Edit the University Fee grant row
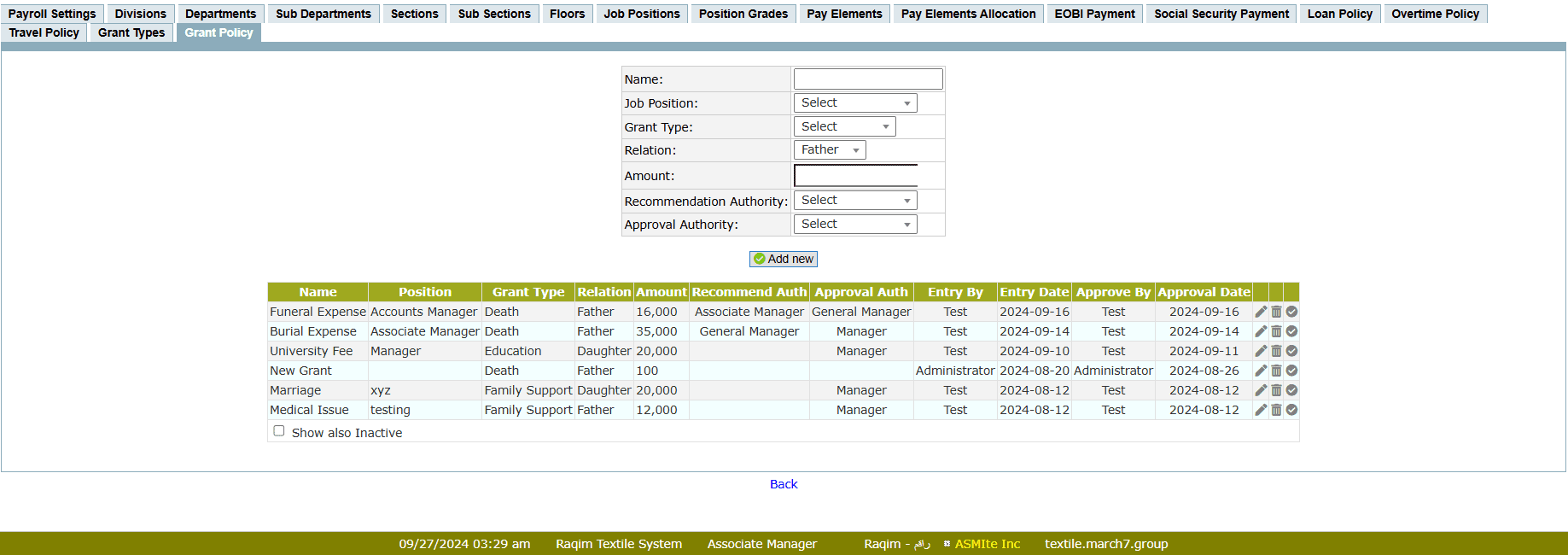Viewport: 1568px width, 555px height. pos(1261,351)
